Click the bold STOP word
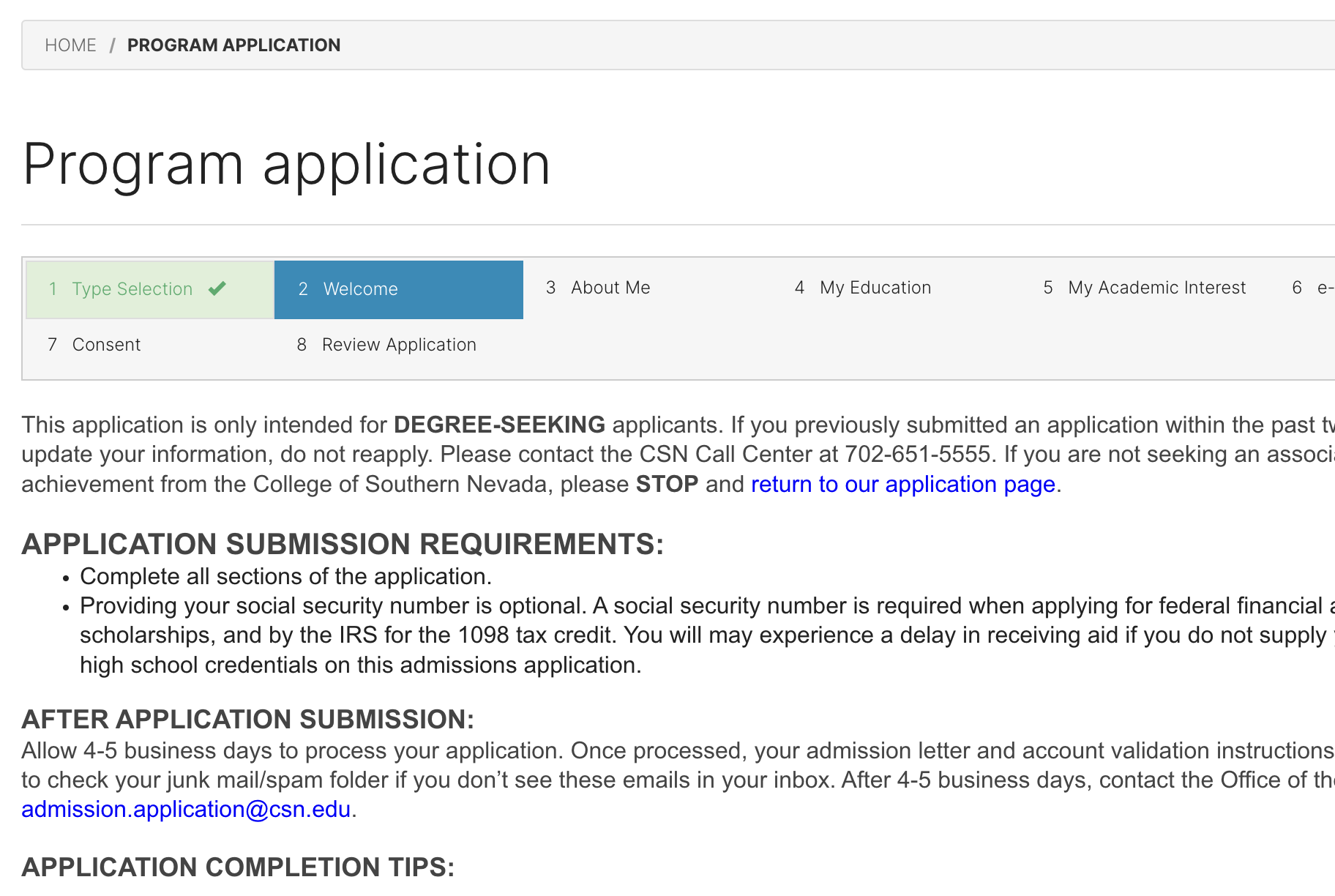The width and height of the screenshot is (1335, 896). point(667,485)
